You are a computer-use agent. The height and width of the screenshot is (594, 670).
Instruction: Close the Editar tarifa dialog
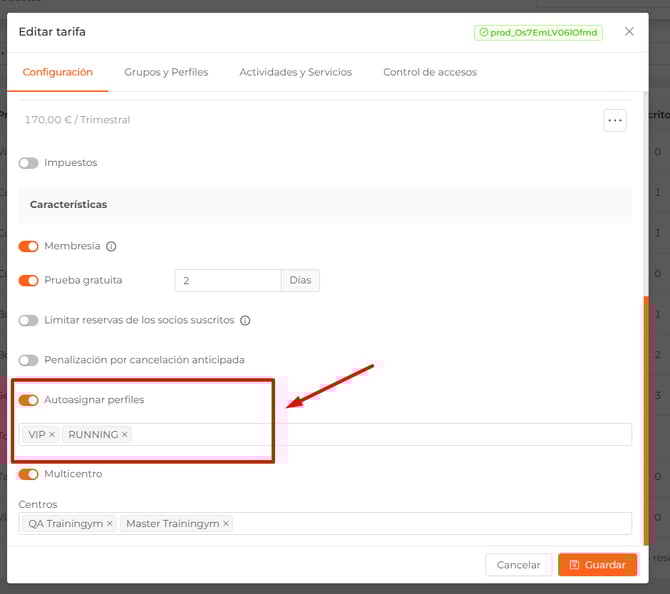pyautogui.click(x=629, y=32)
